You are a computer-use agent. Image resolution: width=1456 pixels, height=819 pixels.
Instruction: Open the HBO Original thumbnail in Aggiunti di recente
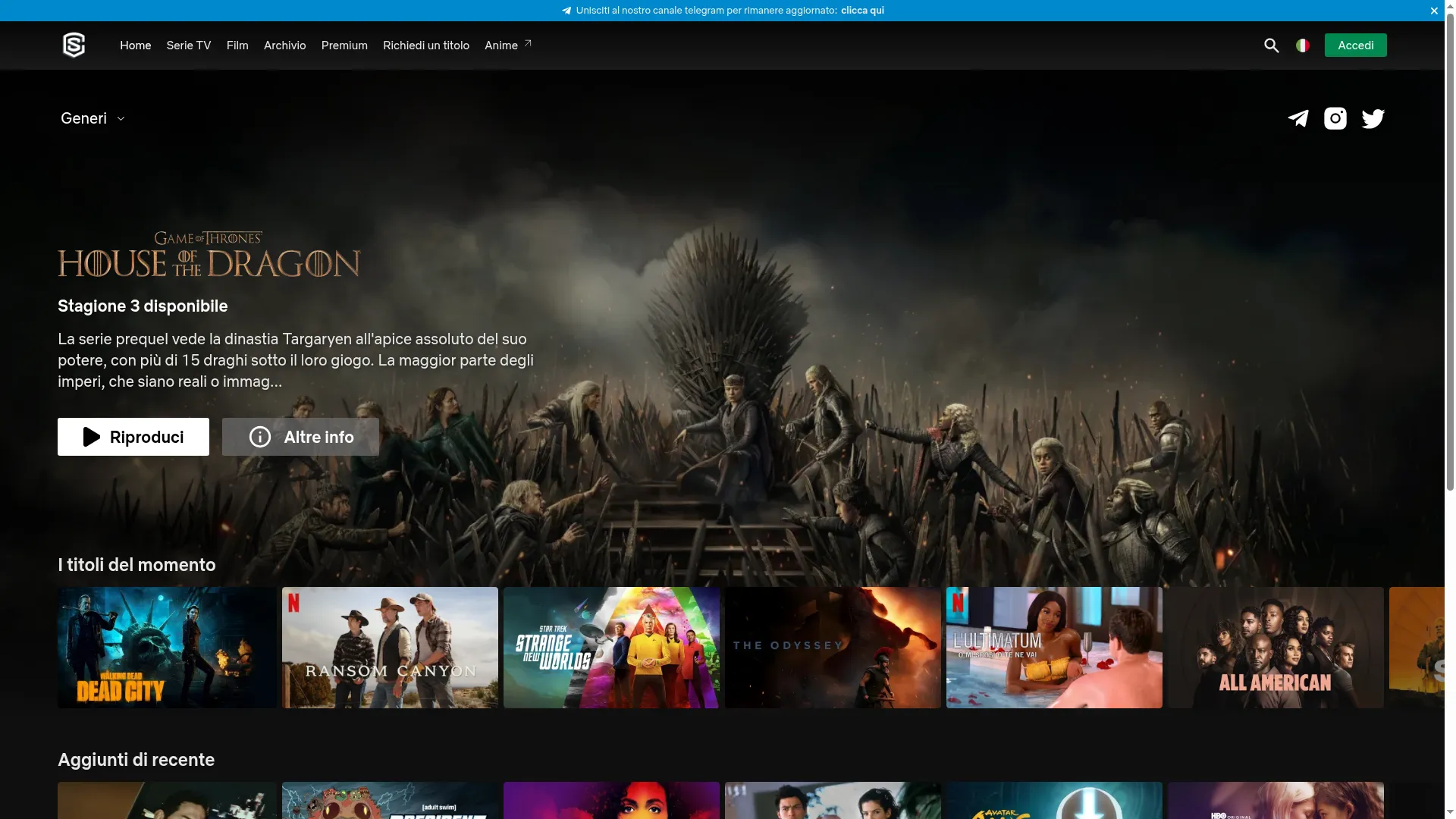tap(1276, 801)
